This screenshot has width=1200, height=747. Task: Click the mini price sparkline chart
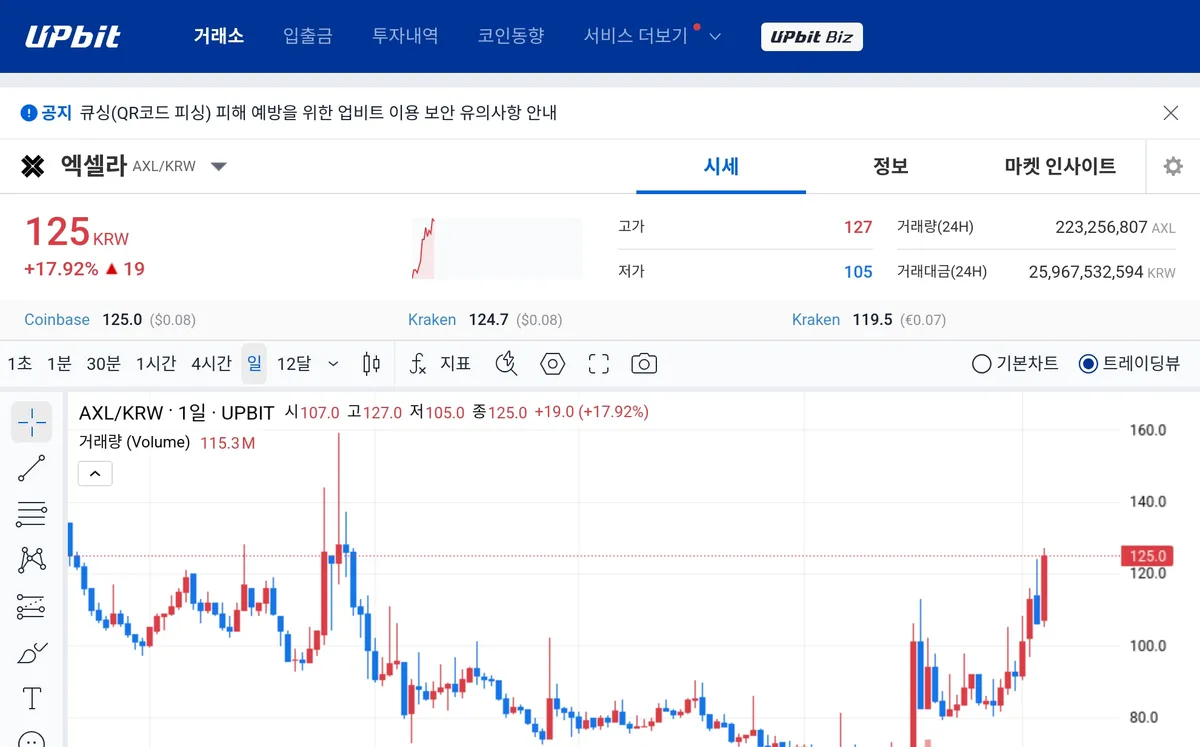click(497, 248)
